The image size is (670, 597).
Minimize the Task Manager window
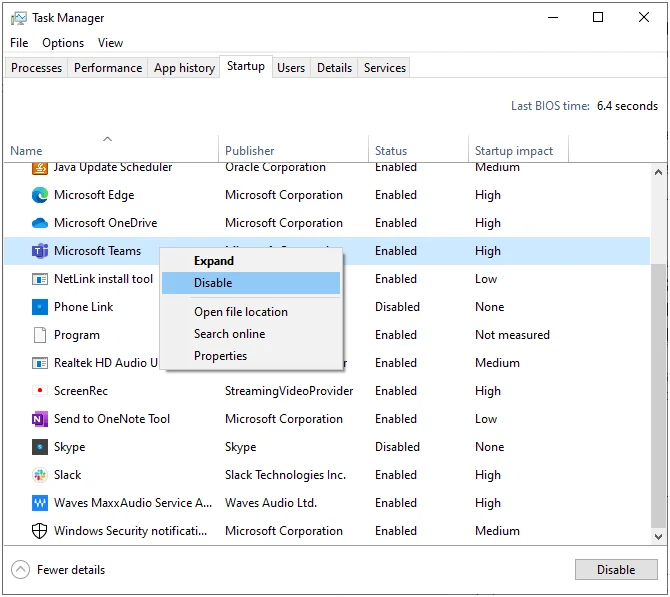pos(553,18)
